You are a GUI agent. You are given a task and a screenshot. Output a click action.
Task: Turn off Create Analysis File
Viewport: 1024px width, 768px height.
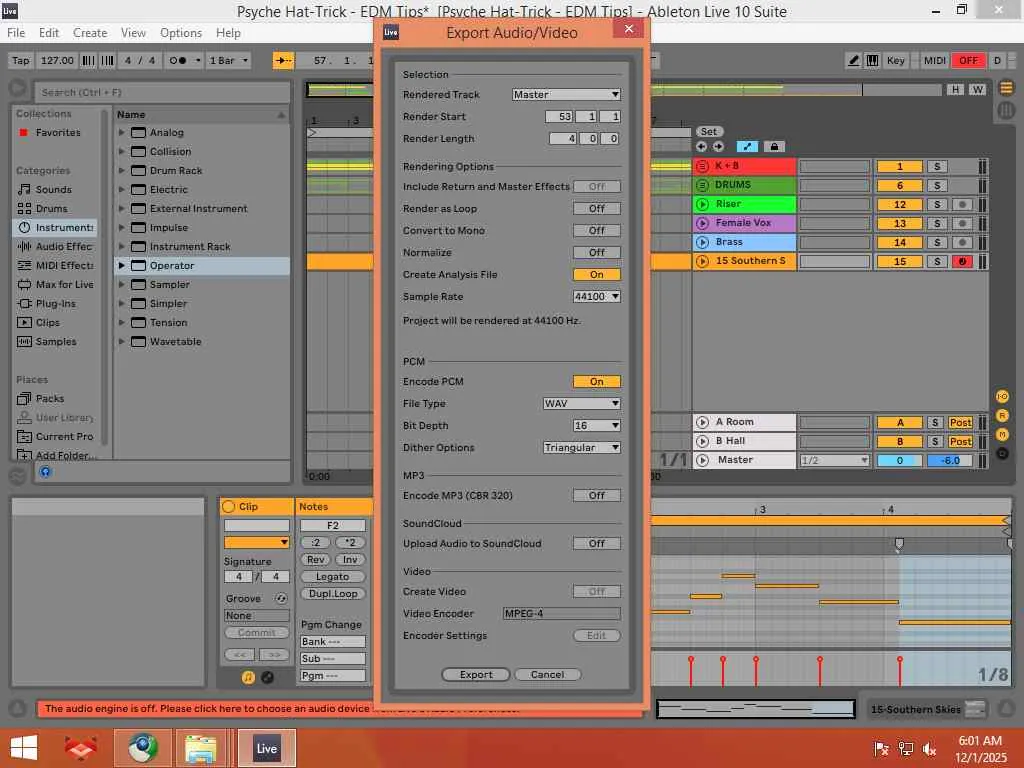pos(596,274)
